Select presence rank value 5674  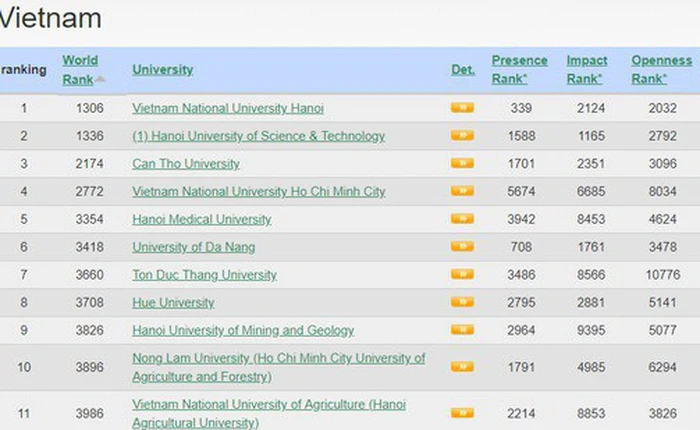coord(521,192)
